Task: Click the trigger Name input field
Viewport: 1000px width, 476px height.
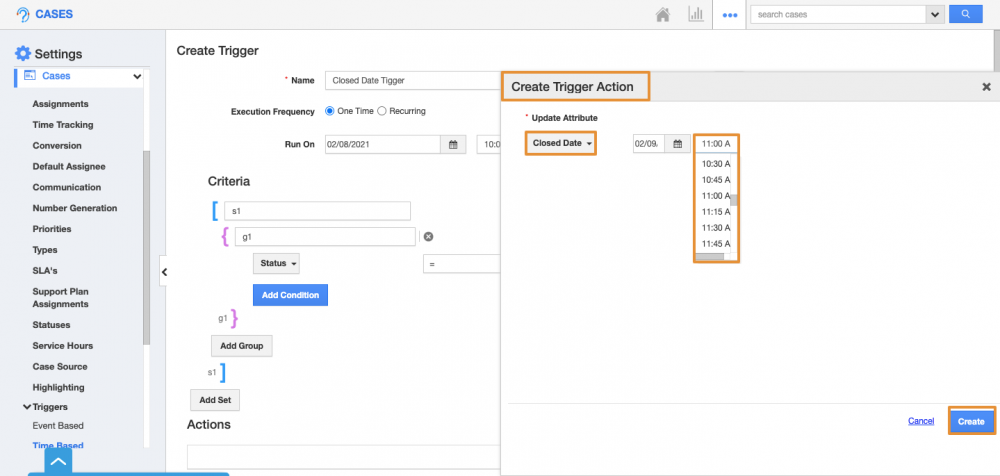Action: coord(412,80)
